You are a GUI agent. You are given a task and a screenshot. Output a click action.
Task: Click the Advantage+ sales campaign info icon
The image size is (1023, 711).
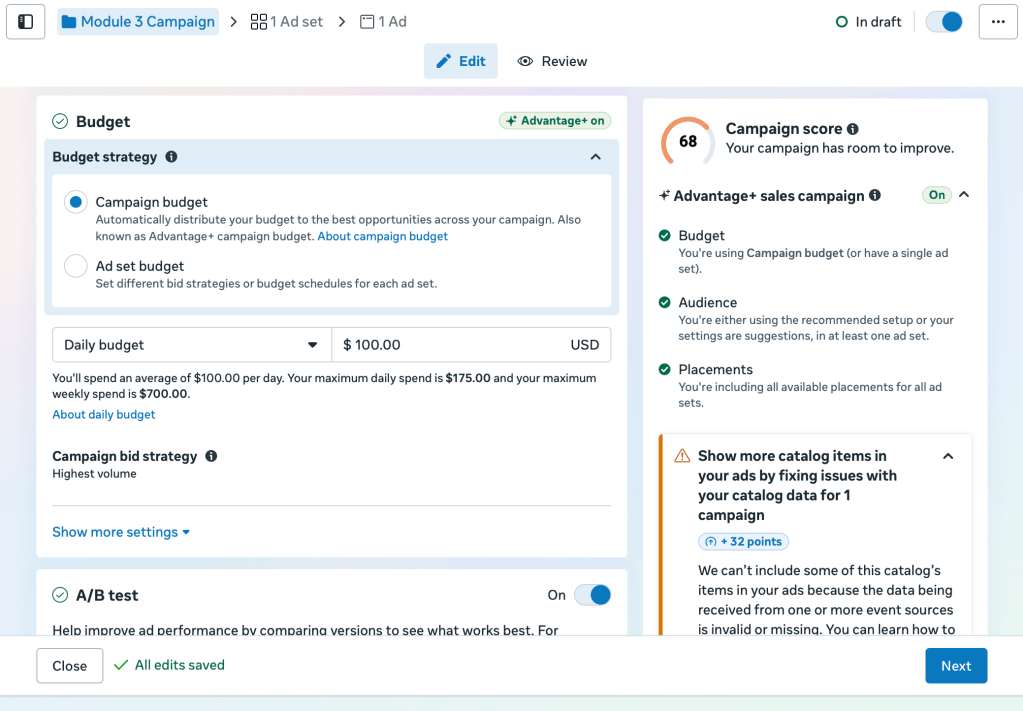(x=875, y=196)
